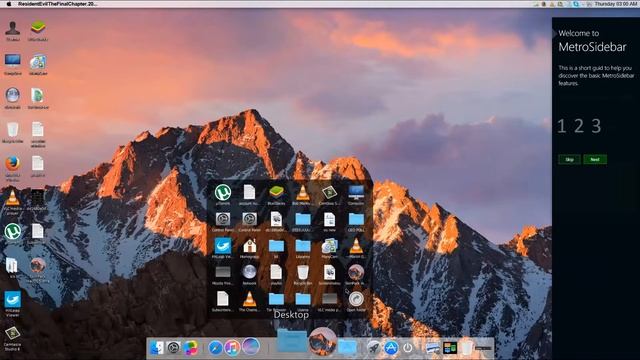Open Computer monitor icon in Desktop stack
Image resolution: width=640 pixels, height=360 pixels.
[x=356, y=192]
